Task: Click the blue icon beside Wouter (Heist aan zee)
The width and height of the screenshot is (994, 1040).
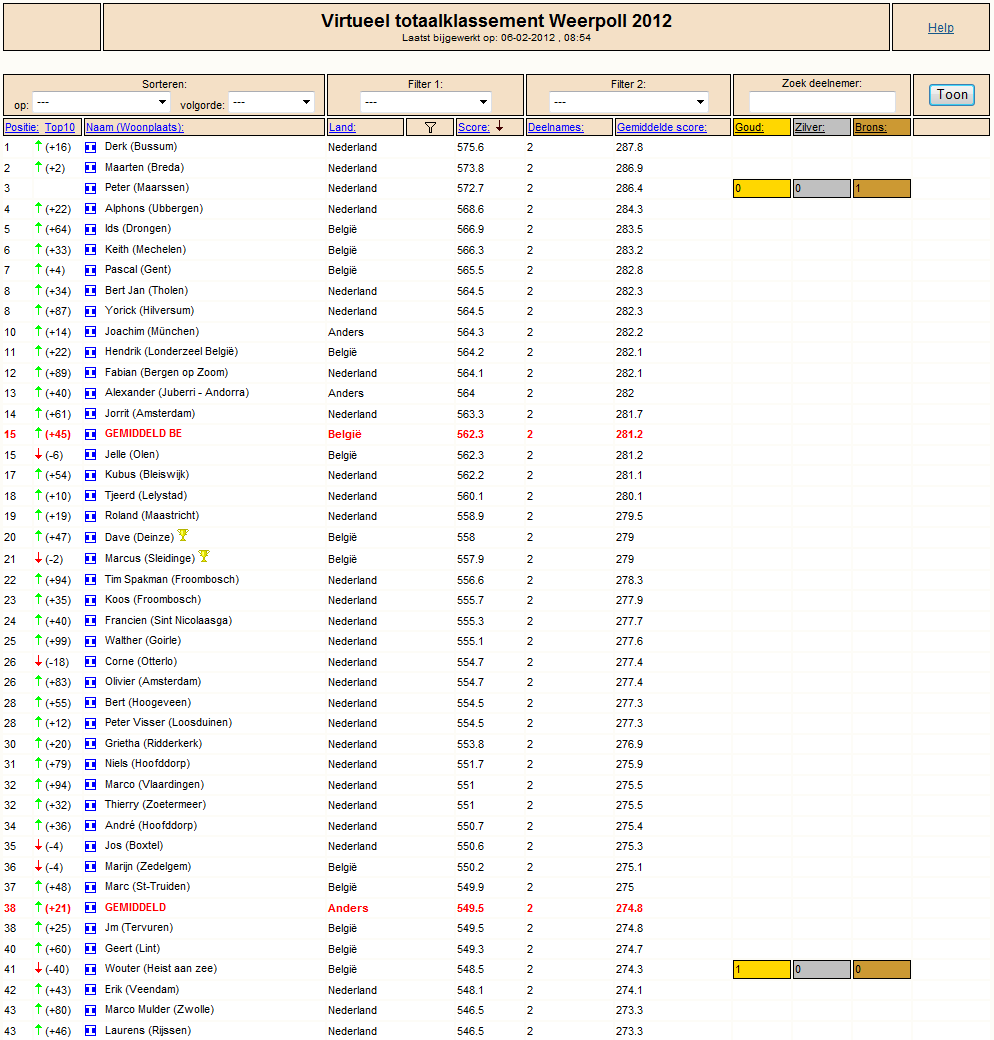Action: click(91, 969)
